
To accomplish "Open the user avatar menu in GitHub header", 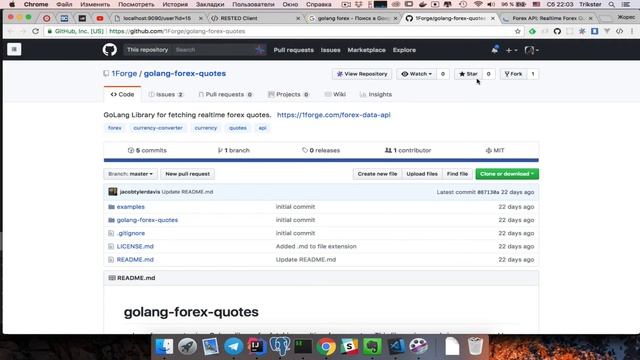I will 531,50.
